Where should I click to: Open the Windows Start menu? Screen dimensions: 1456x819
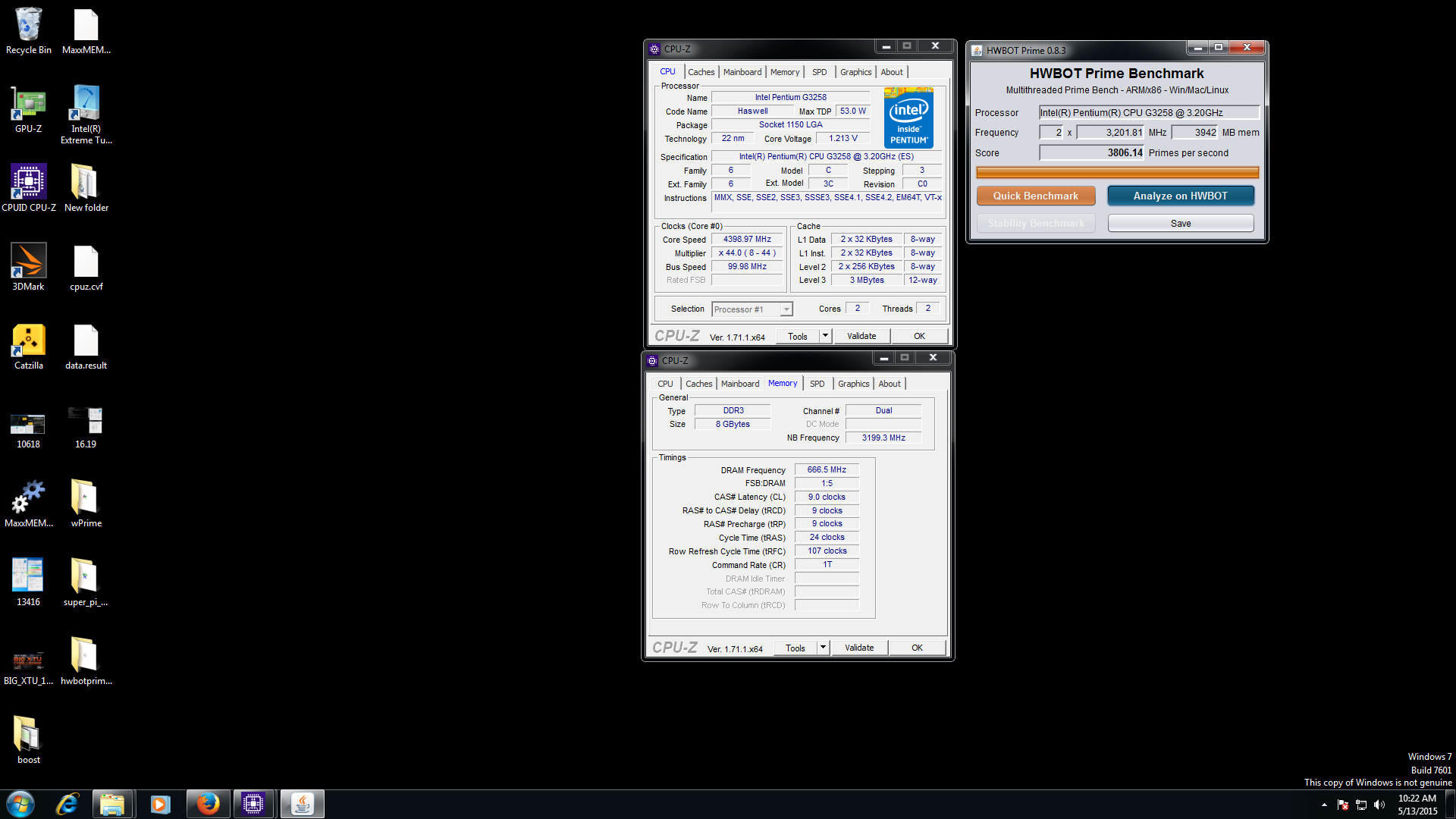point(20,804)
